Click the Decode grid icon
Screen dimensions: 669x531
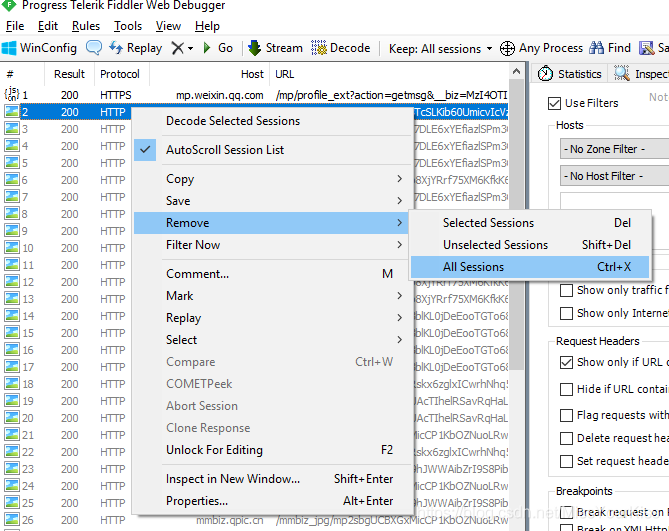318,48
